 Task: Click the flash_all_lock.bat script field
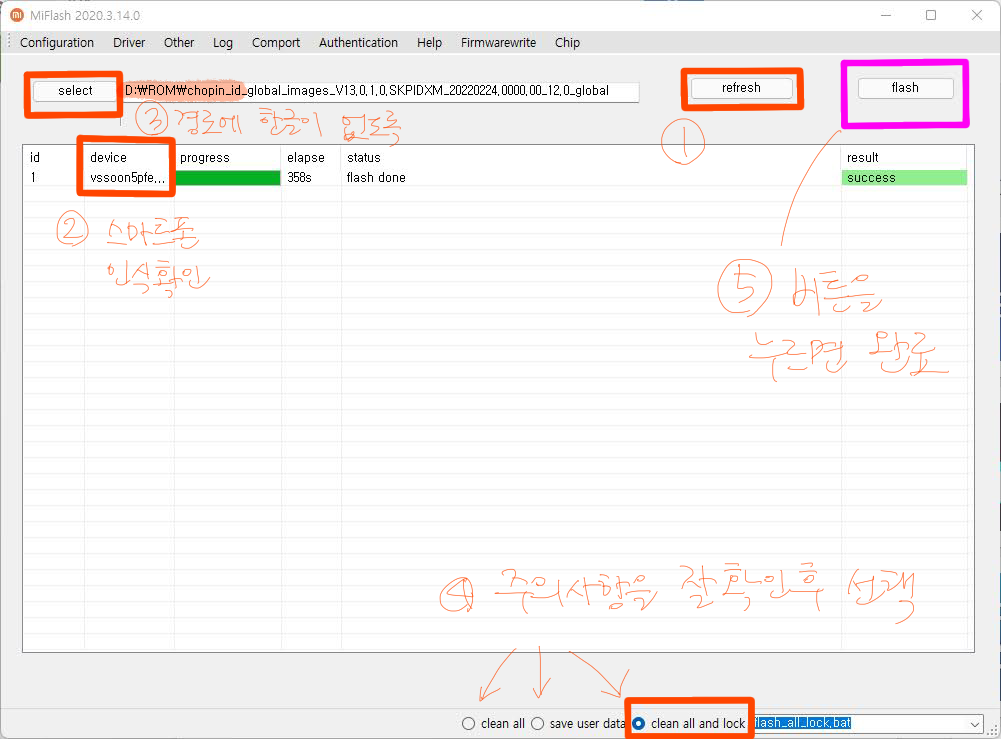(860, 723)
